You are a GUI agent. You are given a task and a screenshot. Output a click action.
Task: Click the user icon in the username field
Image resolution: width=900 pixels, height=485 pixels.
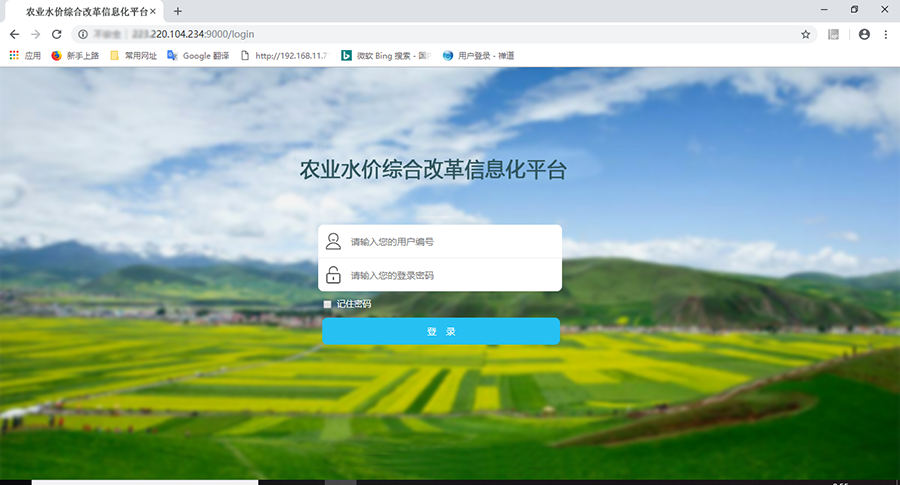point(333,241)
